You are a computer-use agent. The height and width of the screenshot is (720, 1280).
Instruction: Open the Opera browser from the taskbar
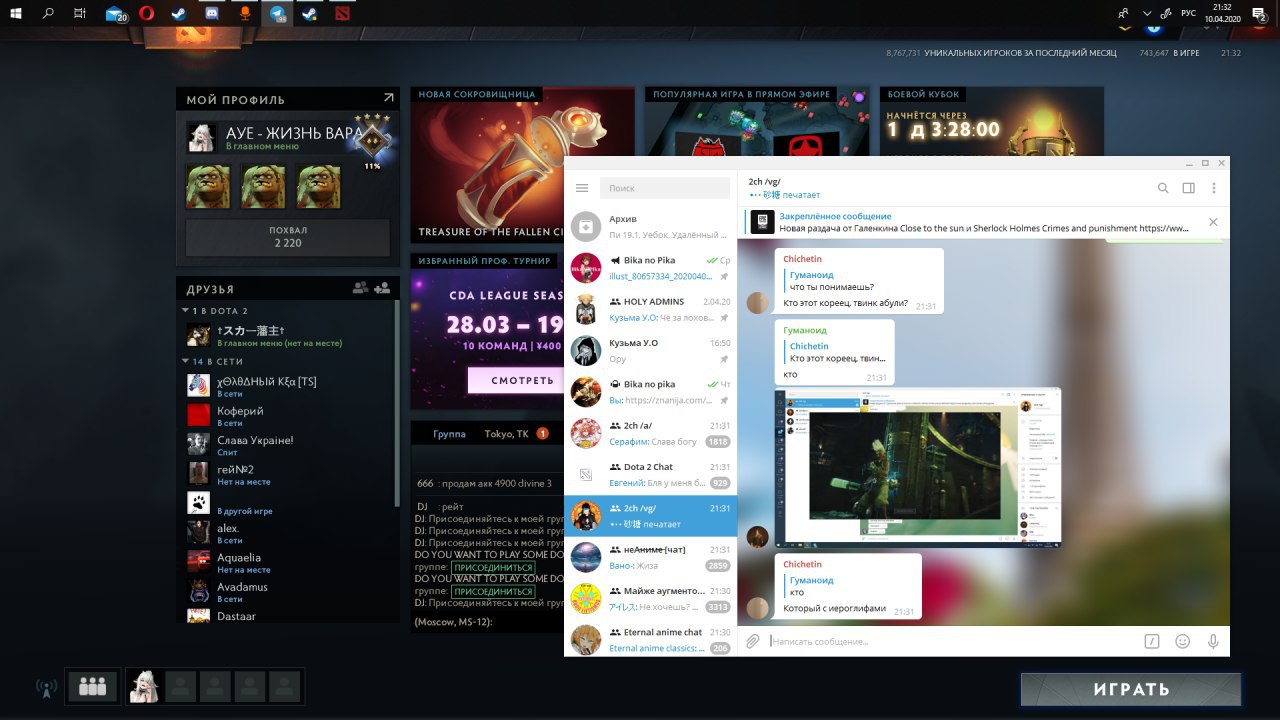(x=146, y=14)
